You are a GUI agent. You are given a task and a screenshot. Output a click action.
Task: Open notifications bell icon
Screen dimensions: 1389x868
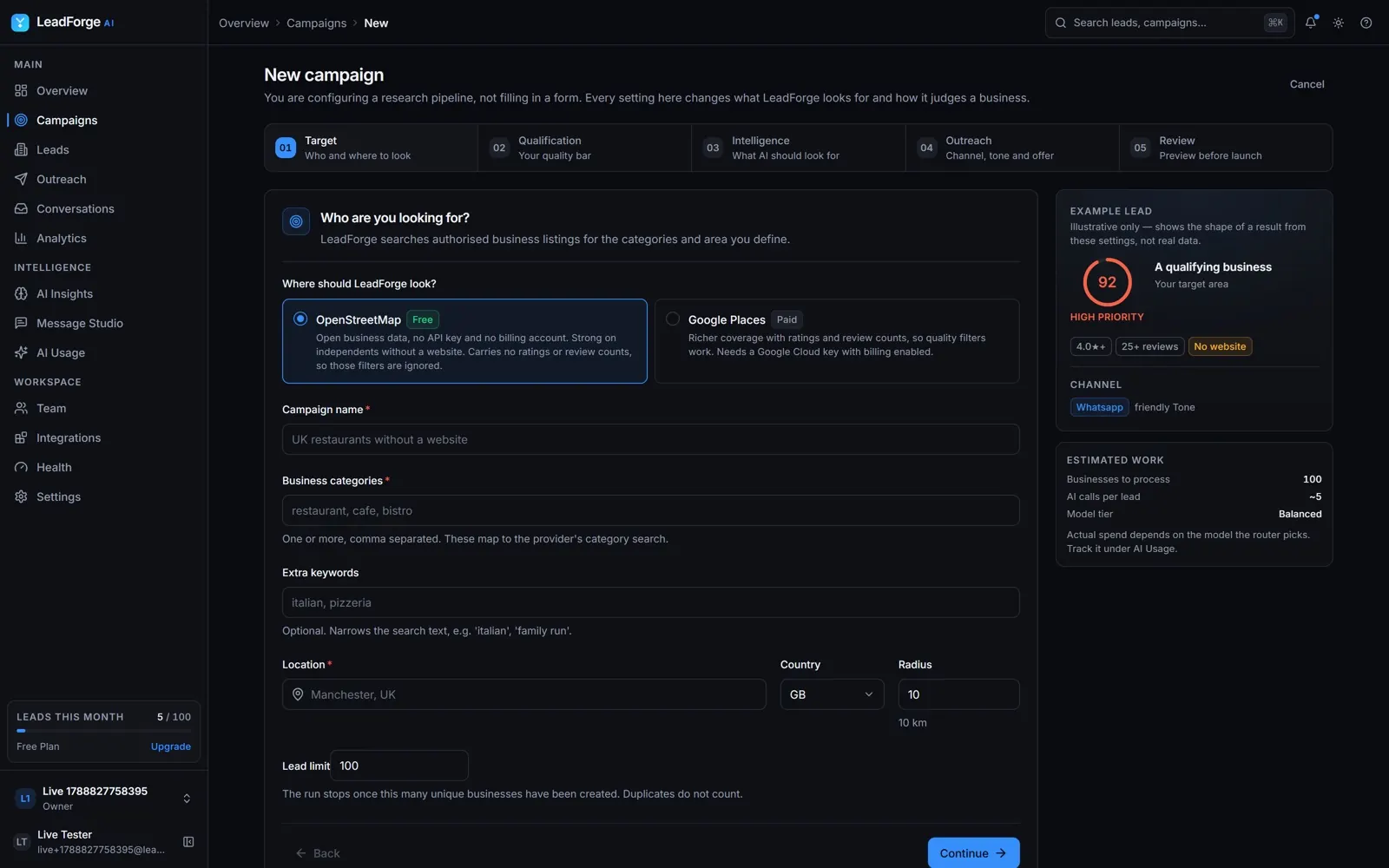[x=1311, y=23]
